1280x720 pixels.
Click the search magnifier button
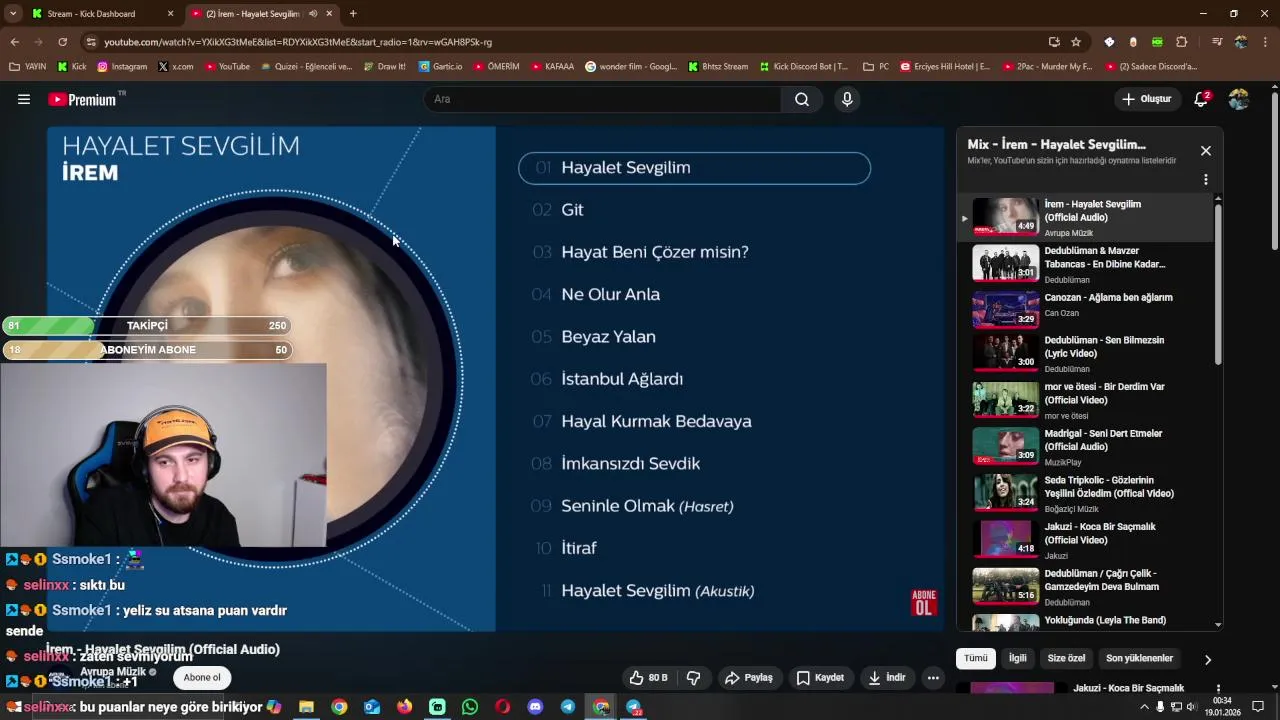[x=802, y=99]
